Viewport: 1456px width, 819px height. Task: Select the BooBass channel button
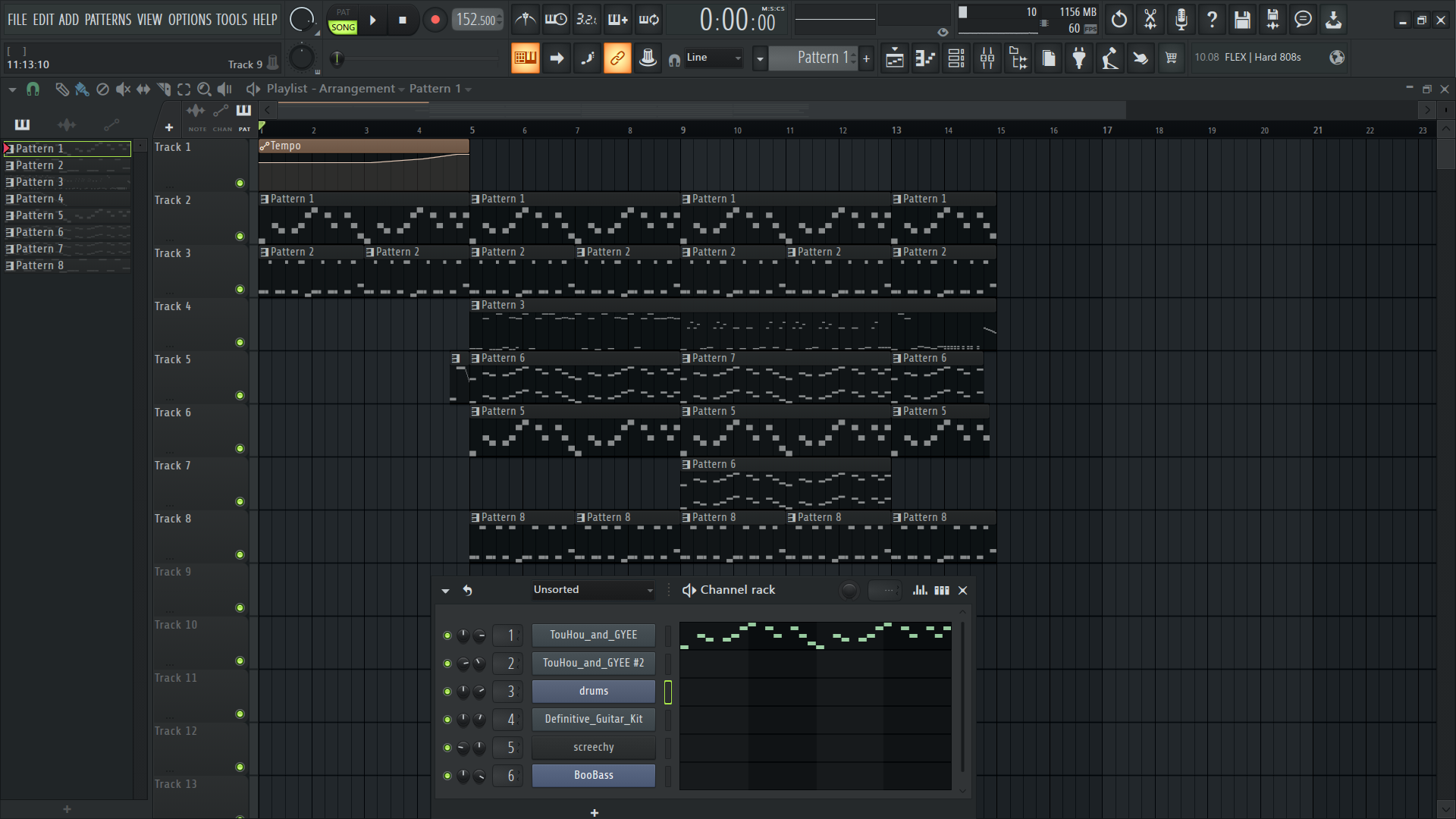[593, 775]
